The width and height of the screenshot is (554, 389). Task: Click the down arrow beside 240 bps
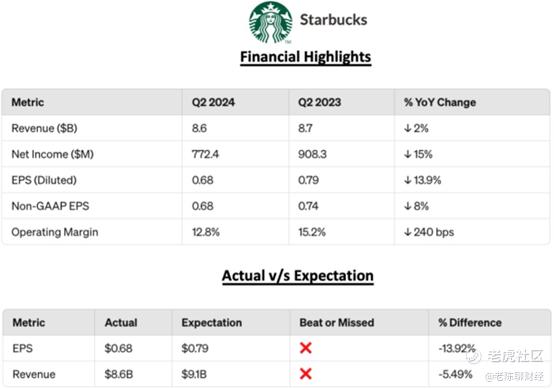coord(408,232)
